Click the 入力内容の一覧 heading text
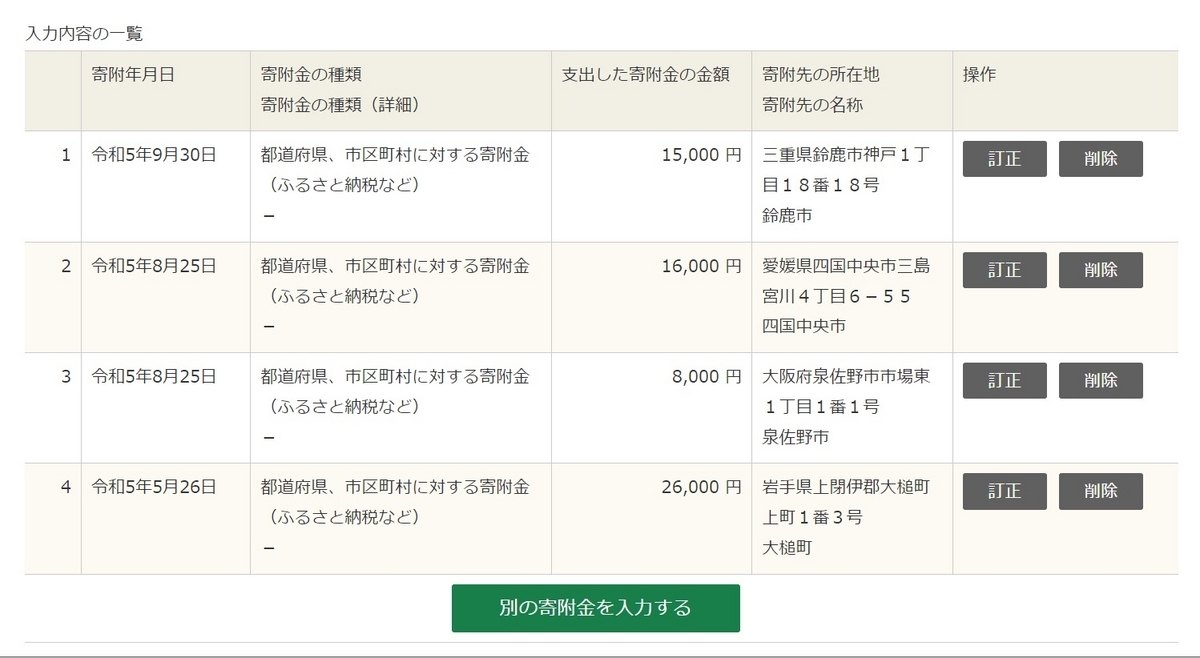1200x658 pixels. [84, 33]
